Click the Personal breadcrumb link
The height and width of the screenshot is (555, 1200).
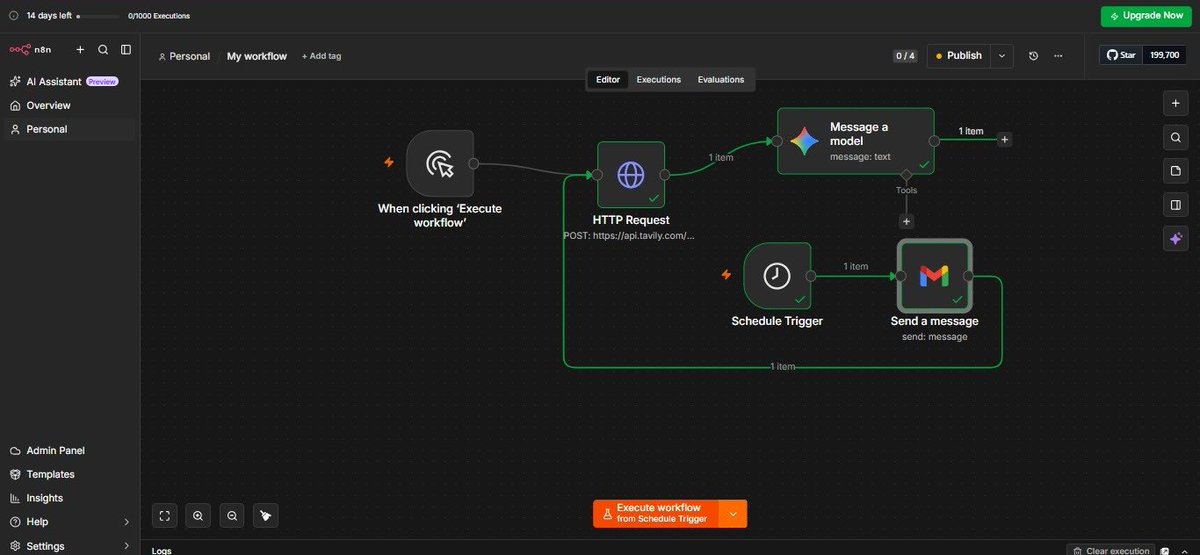pyautogui.click(x=184, y=56)
